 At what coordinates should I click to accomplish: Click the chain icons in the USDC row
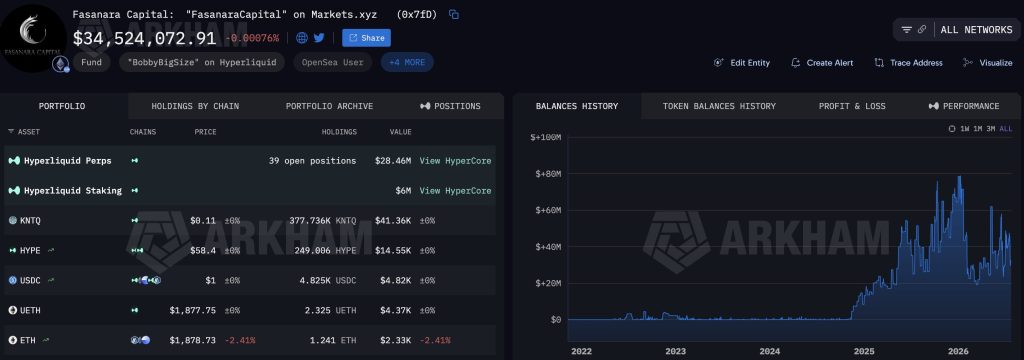pyautogui.click(x=146, y=280)
